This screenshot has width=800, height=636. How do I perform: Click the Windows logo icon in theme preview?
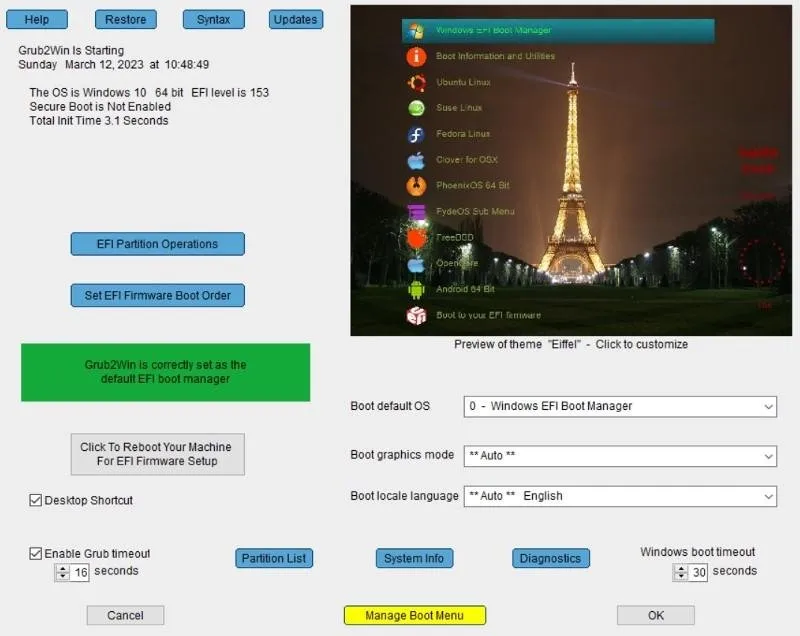(416, 31)
